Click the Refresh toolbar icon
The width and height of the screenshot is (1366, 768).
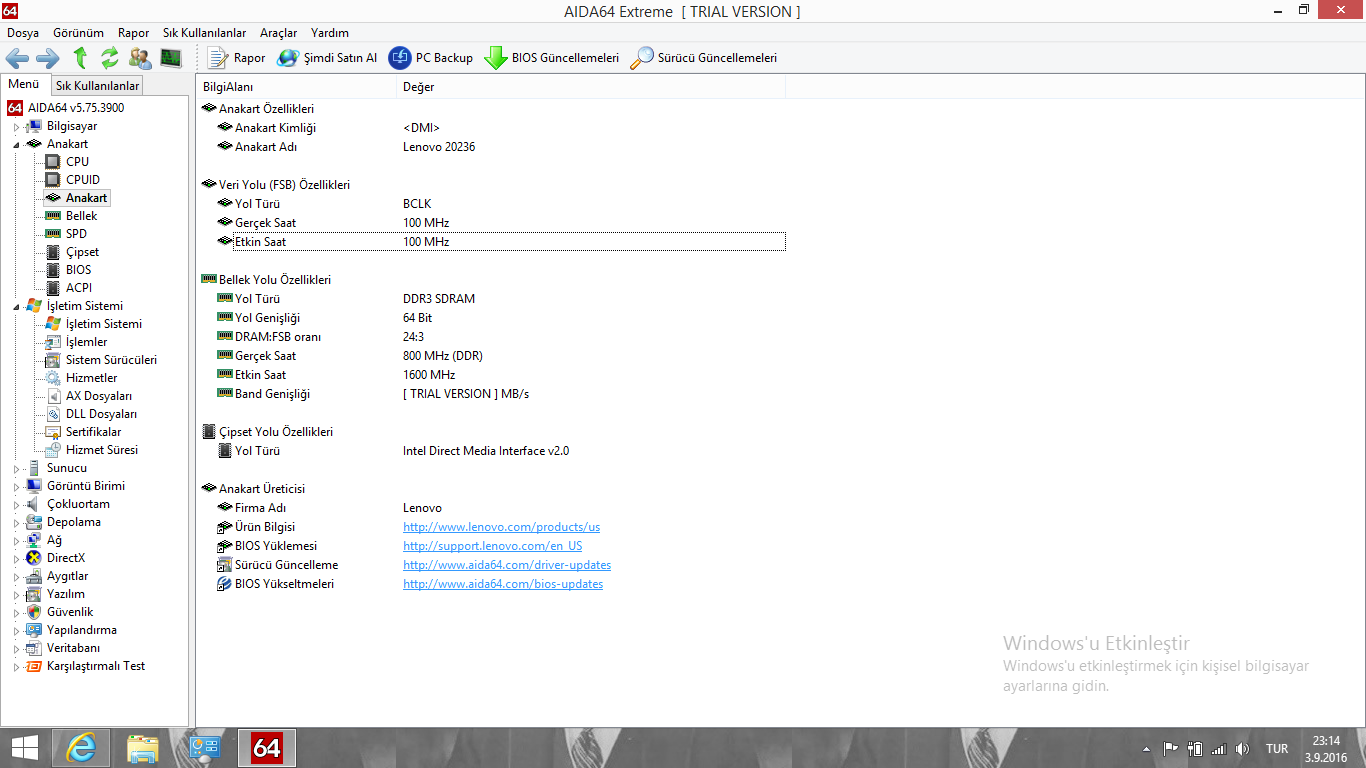click(x=110, y=58)
